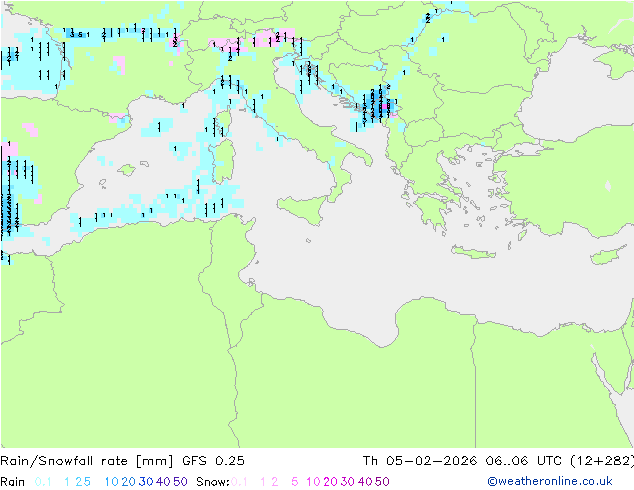Select rain legend value 5
The image size is (634, 490).
pos(87,482)
